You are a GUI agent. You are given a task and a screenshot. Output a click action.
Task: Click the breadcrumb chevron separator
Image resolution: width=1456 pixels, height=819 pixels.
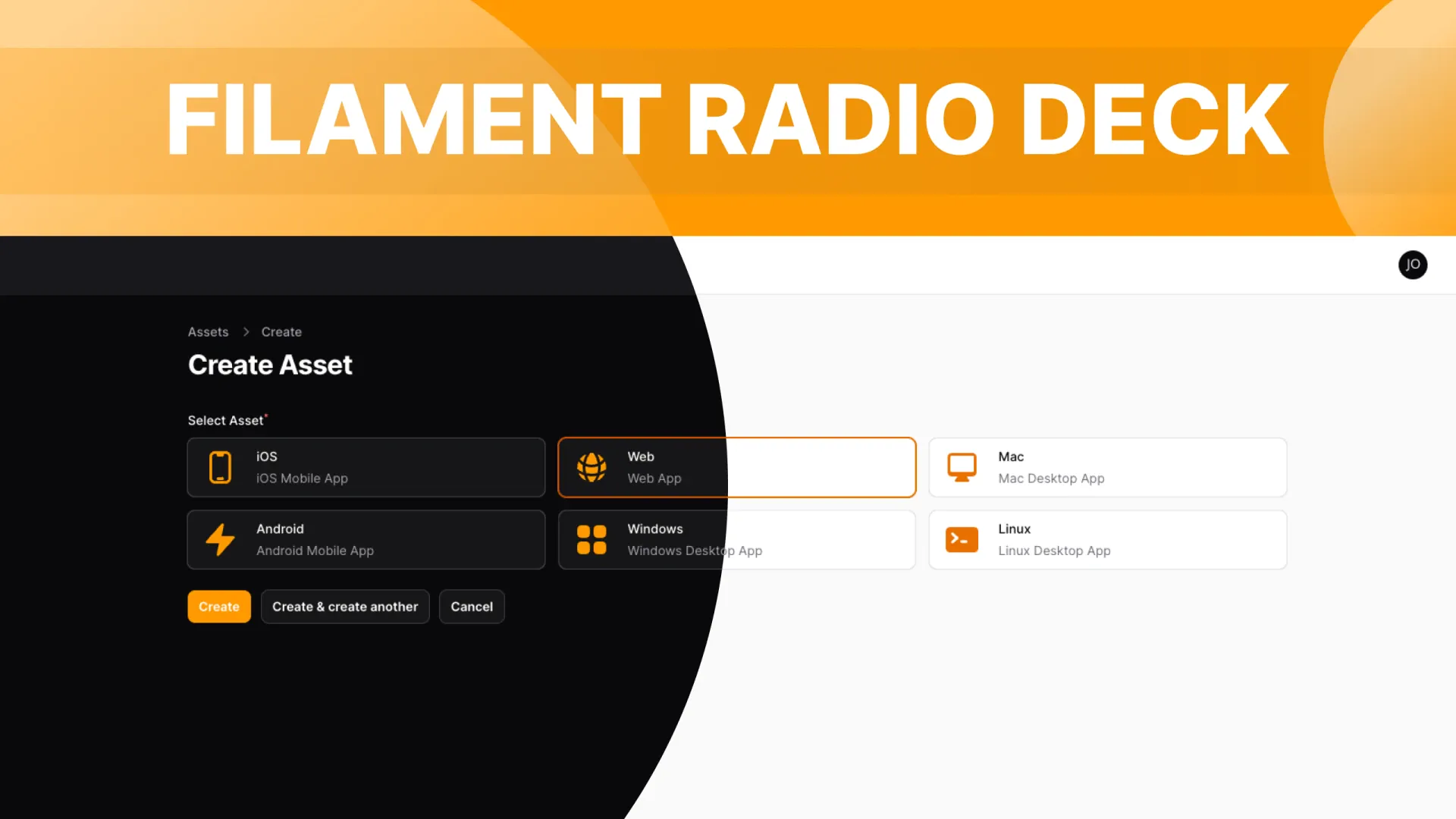[246, 332]
